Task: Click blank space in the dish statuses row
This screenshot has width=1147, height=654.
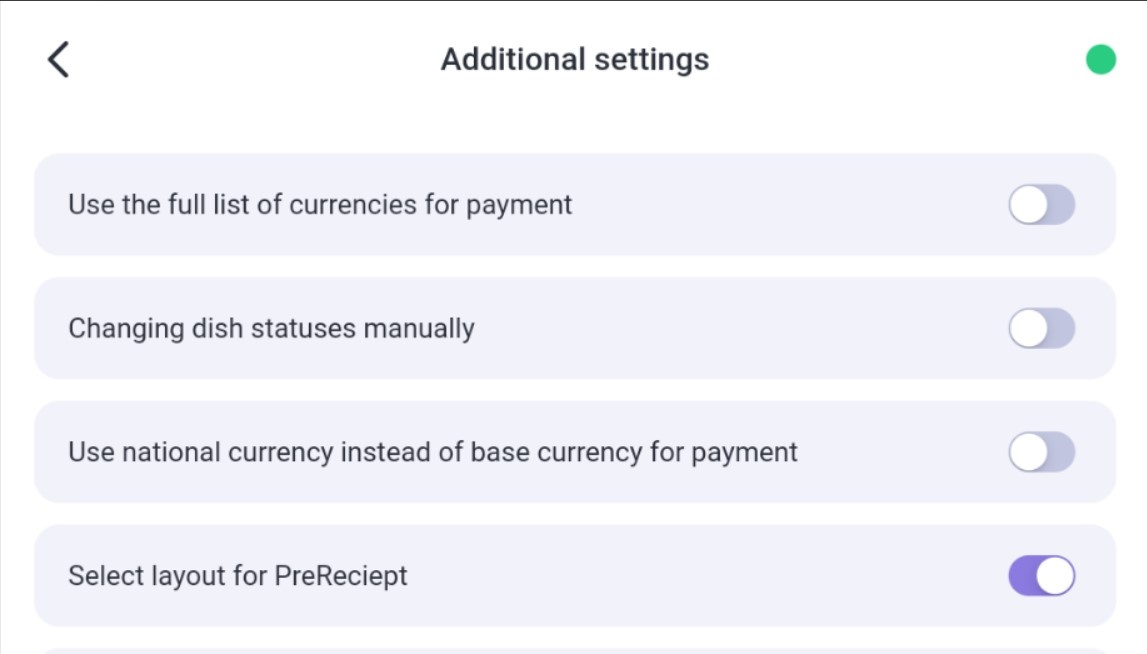Action: tap(739, 328)
